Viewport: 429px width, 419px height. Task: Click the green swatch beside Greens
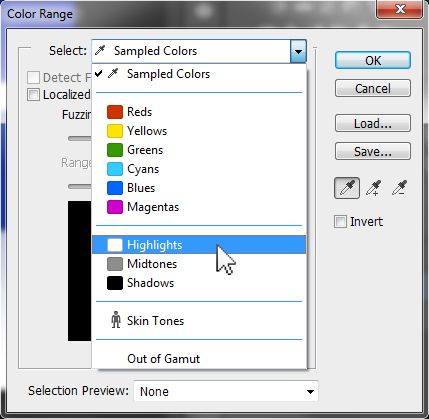(115, 150)
